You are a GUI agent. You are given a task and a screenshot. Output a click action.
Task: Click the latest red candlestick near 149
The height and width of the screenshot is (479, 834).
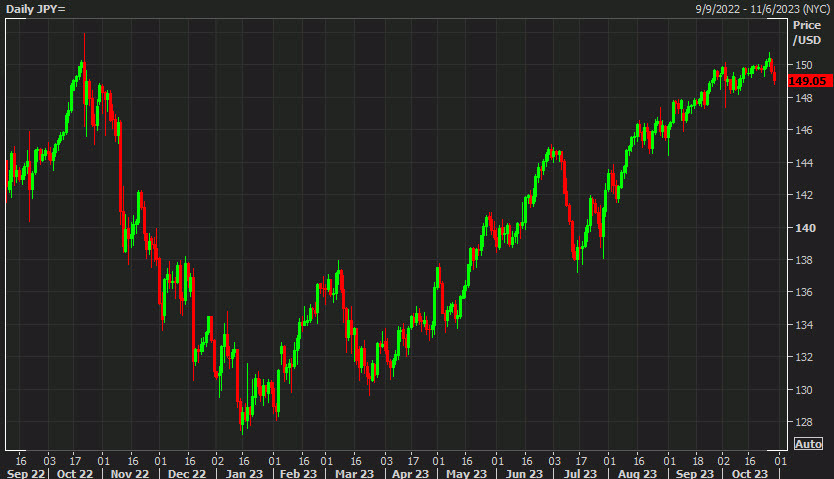(775, 76)
